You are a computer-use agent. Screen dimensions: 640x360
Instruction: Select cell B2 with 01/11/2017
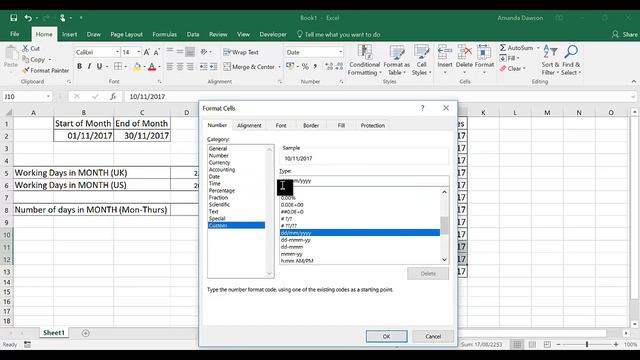pos(84,136)
